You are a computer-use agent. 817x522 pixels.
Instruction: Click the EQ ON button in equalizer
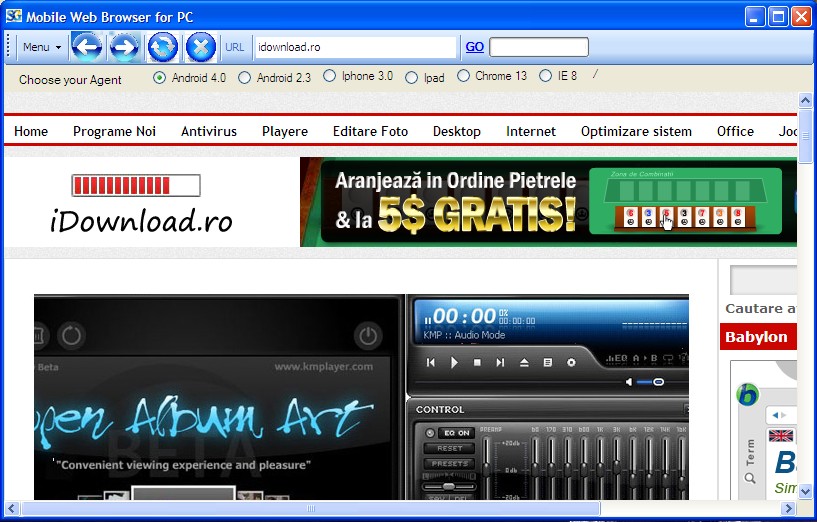coord(456,433)
